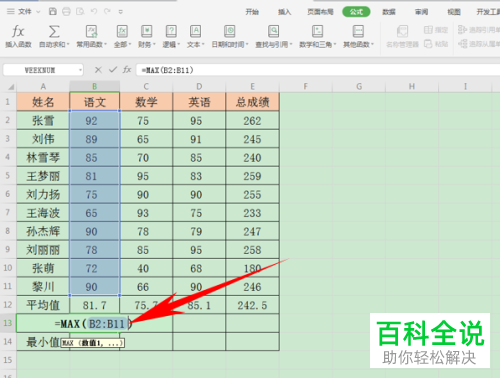
Task: Open the Financial functions icon
Action: tap(146, 32)
